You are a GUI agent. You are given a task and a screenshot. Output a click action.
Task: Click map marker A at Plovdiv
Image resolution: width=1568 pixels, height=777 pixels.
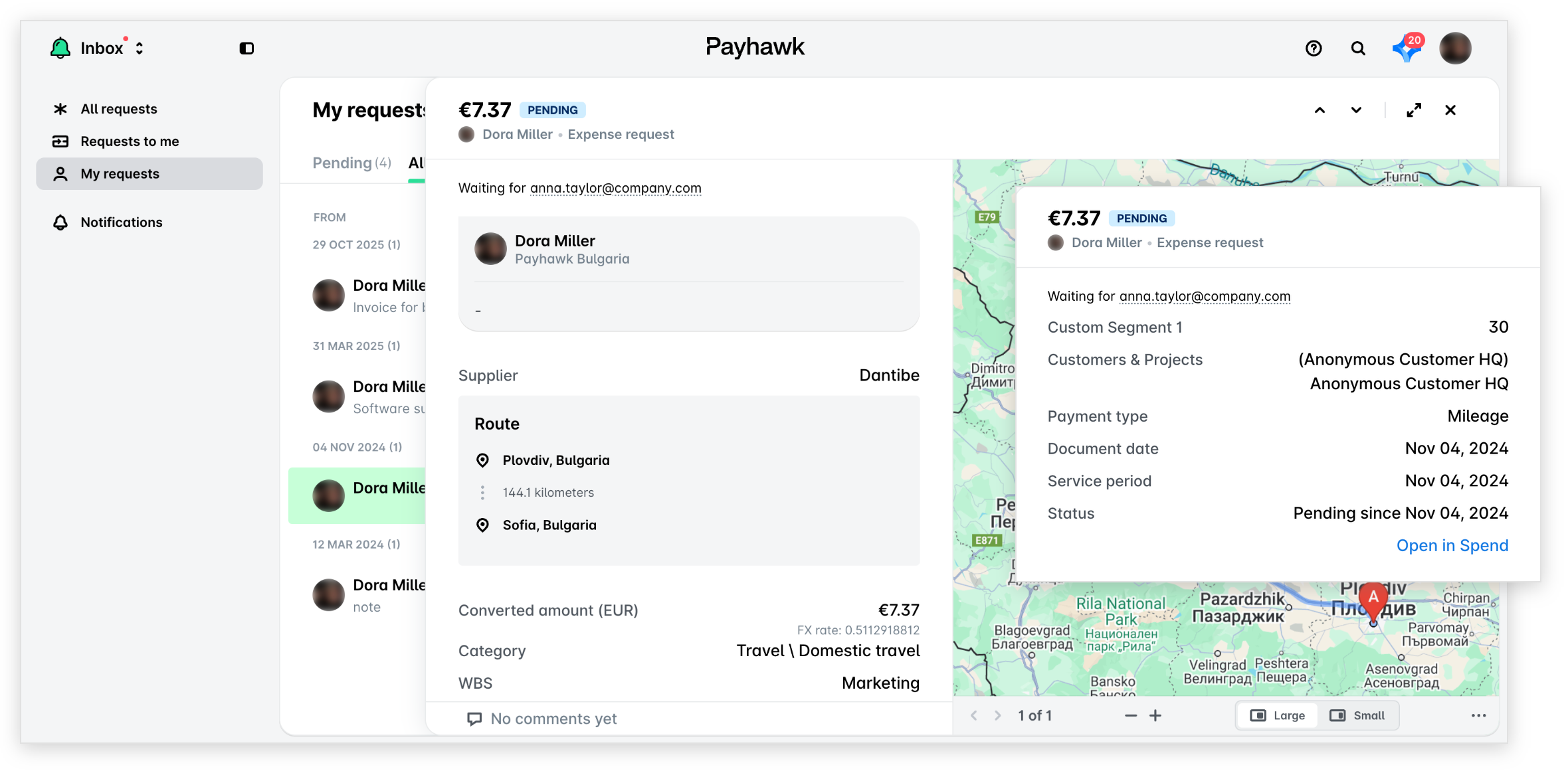[x=1373, y=601]
